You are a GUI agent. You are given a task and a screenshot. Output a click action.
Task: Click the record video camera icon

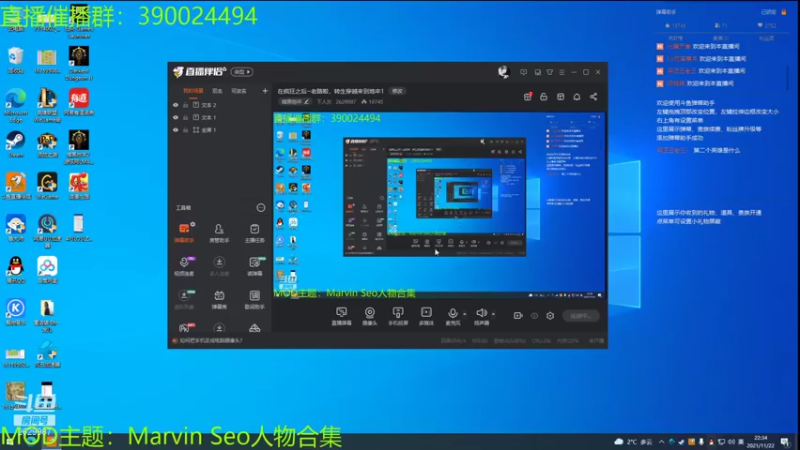[x=517, y=316]
